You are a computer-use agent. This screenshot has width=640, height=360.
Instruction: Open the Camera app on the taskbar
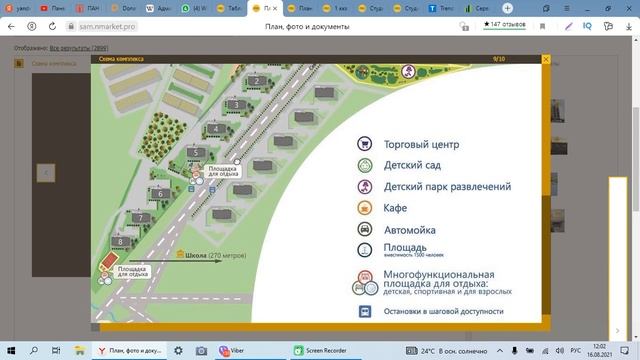point(201,351)
